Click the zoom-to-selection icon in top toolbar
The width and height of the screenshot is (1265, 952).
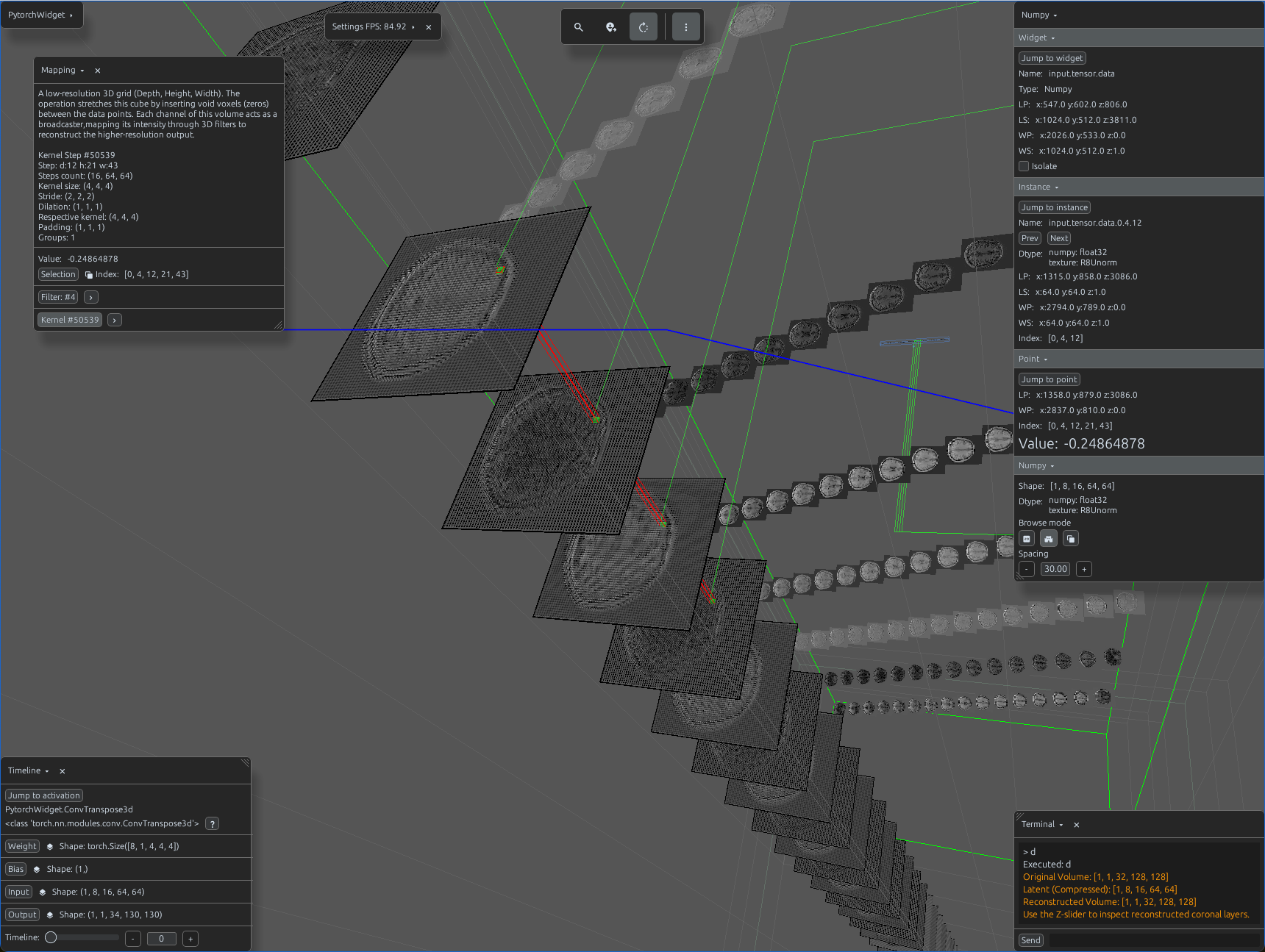(611, 27)
